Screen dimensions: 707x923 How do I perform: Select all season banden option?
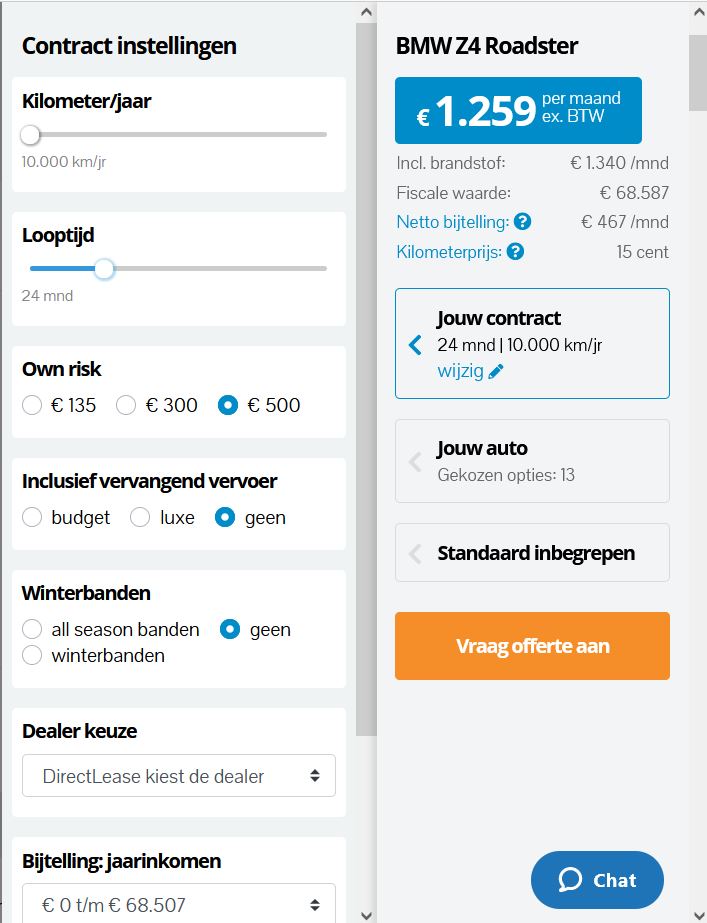tap(32, 629)
